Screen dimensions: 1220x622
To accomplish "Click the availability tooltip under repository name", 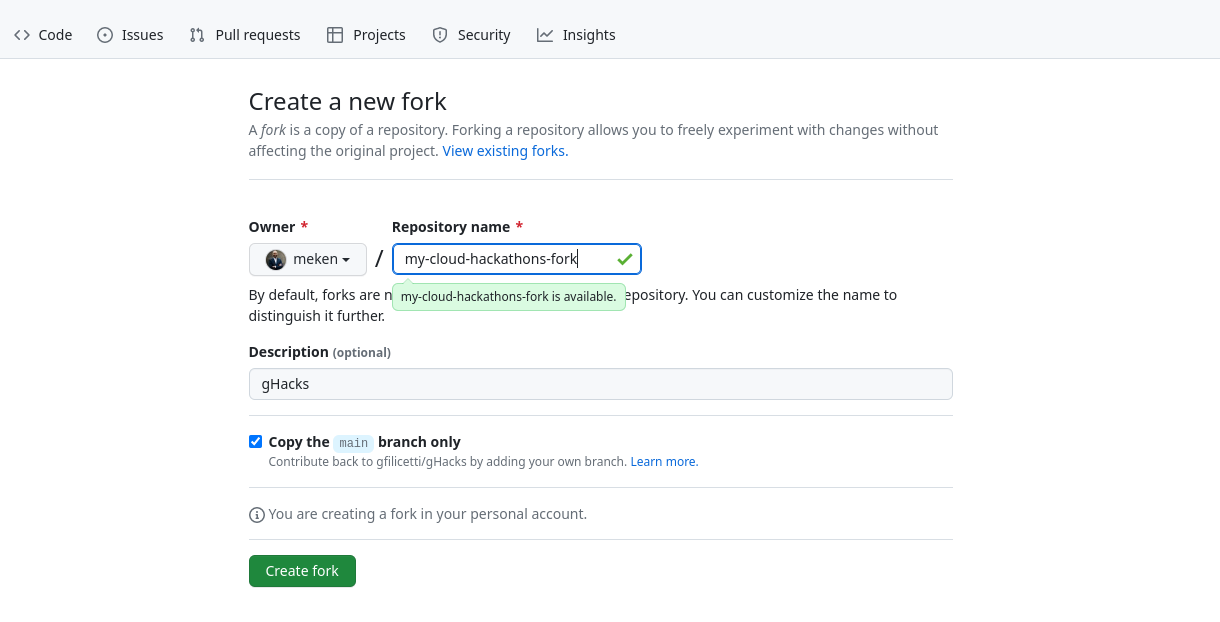I will [x=509, y=296].
